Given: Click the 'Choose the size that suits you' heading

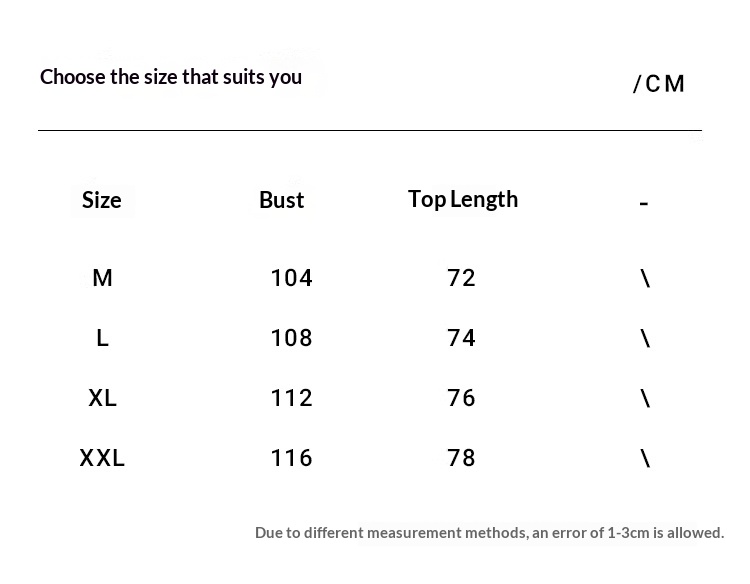Looking at the screenshot, I should 171,77.
